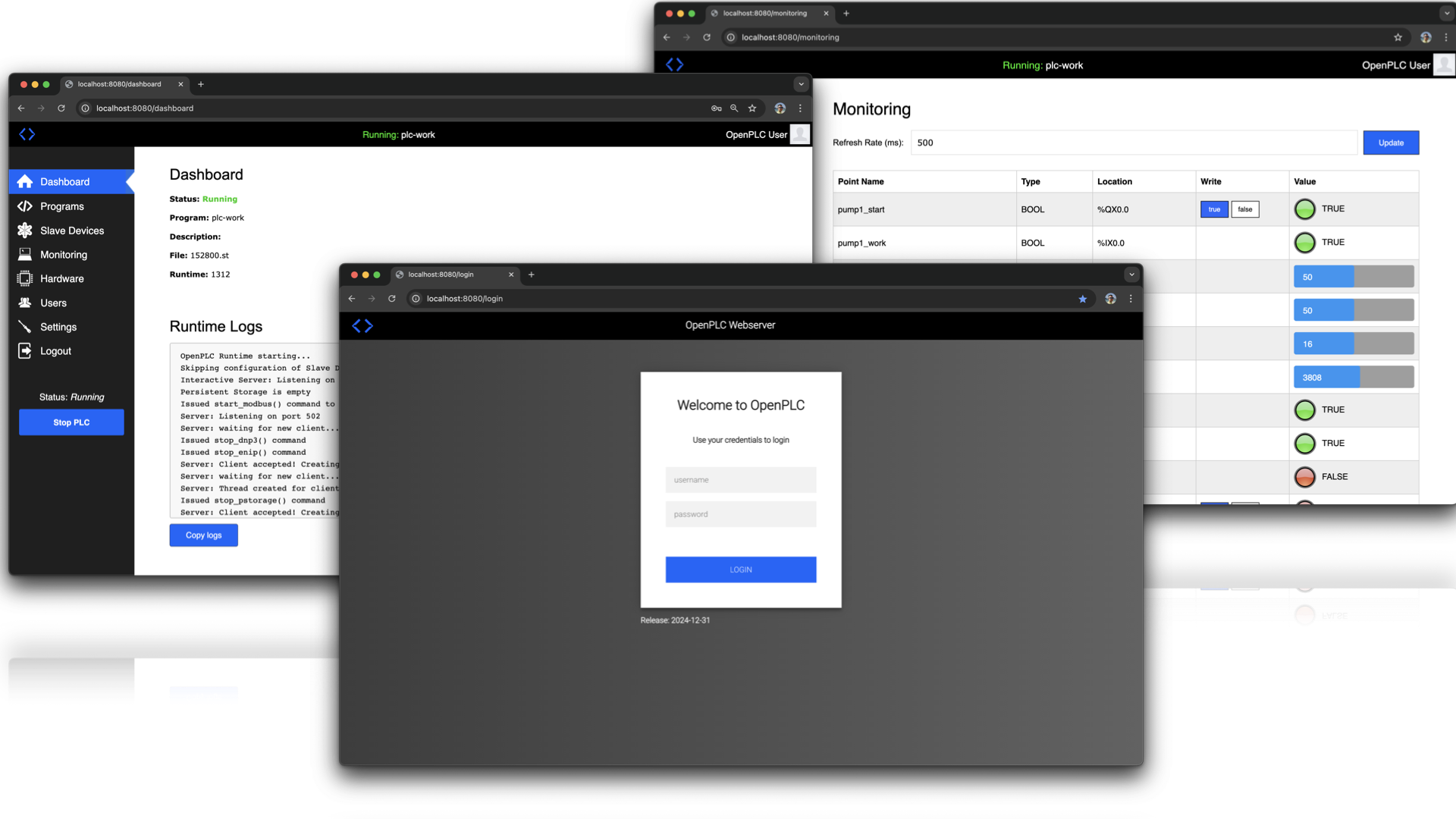Go back in the monitoring window
This screenshot has width=1456, height=819.
click(x=667, y=37)
